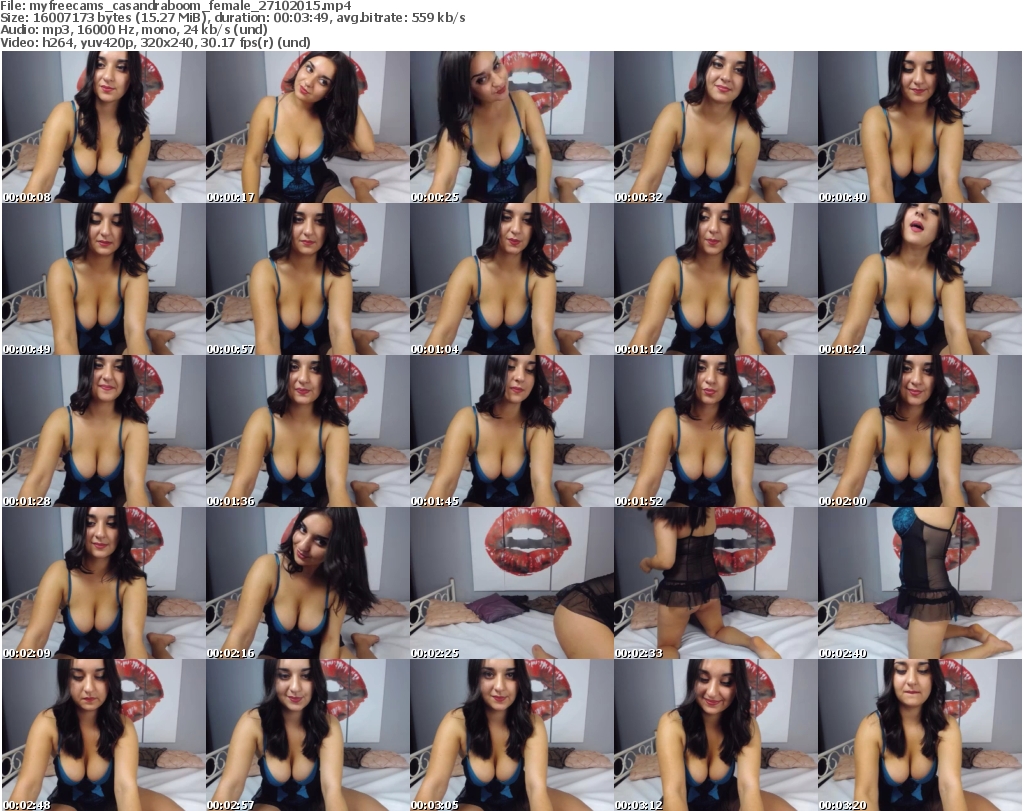
Task: Click the thumbnail at 00:01:45
Action: (x=511, y=431)
